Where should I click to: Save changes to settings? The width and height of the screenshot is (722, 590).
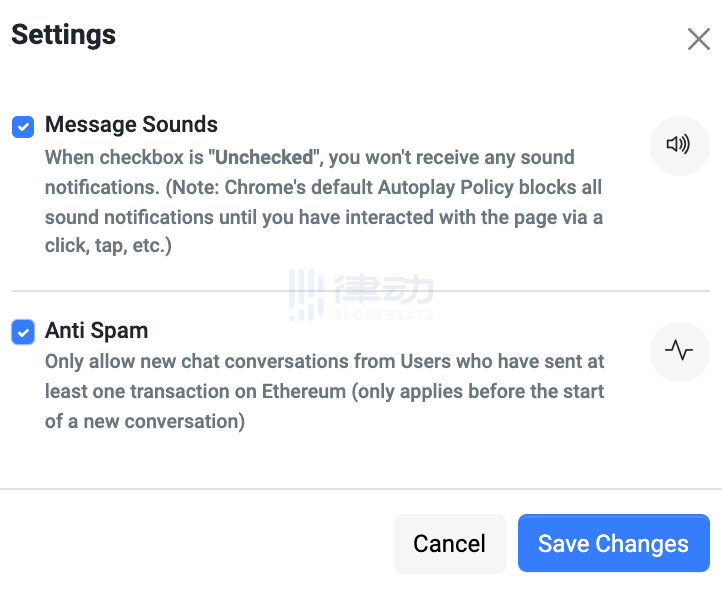(613, 543)
